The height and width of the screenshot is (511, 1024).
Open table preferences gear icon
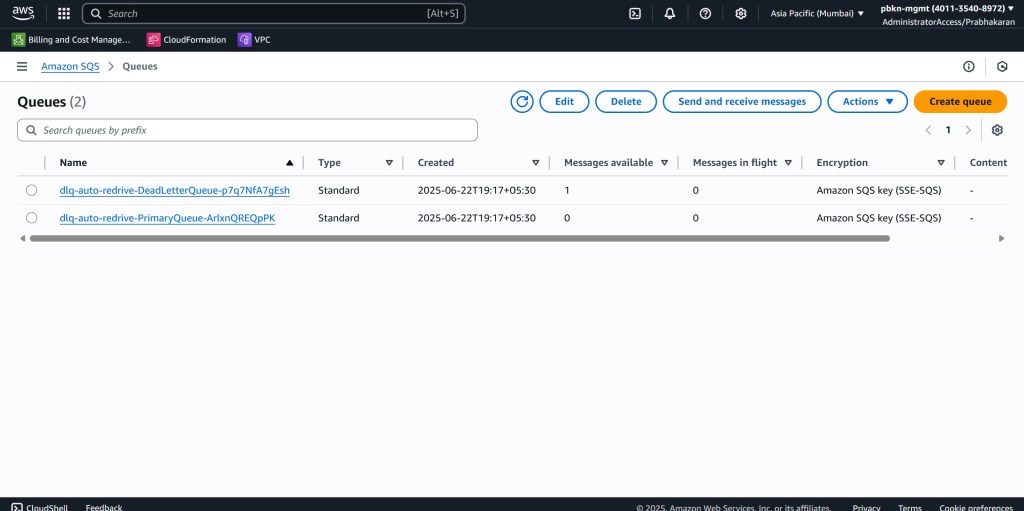(x=997, y=130)
